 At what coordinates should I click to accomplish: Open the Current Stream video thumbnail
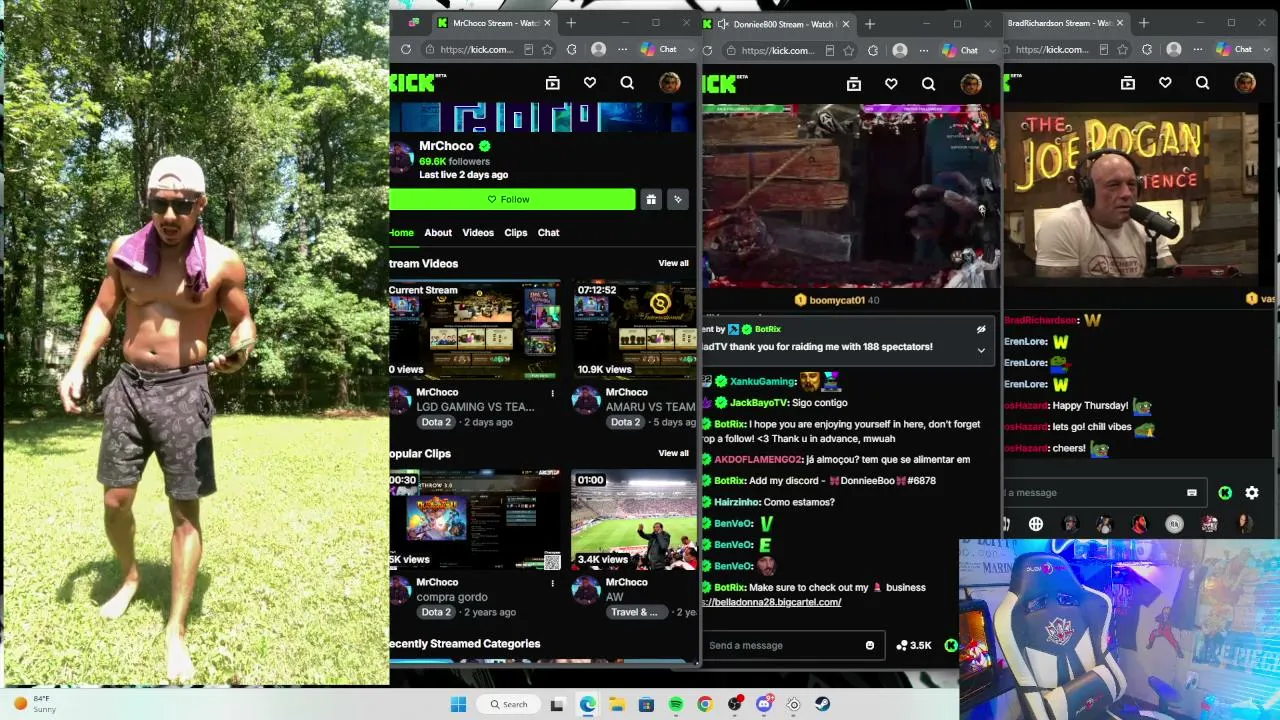point(475,330)
